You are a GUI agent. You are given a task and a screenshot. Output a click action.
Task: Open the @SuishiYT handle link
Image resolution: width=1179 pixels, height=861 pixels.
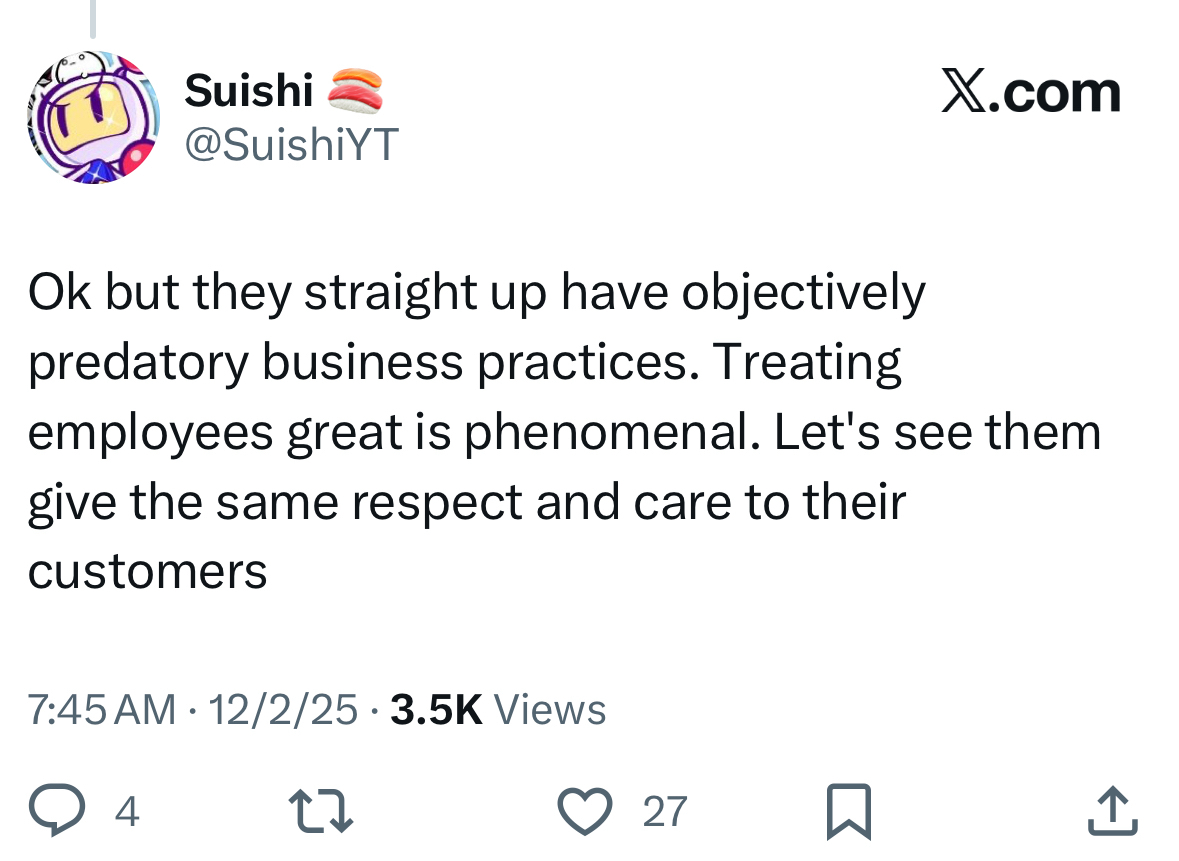coord(291,146)
